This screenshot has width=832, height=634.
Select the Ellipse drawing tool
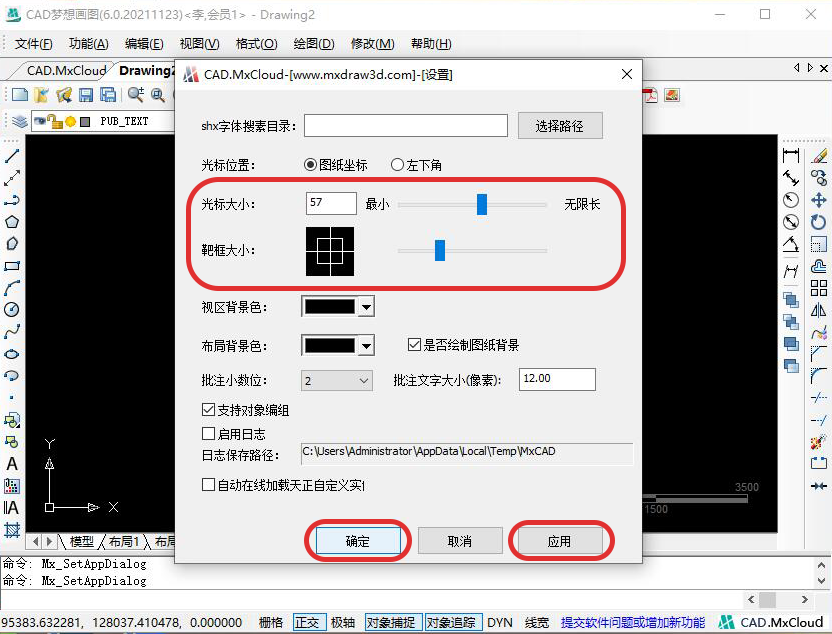pyautogui.click(x=12, y=354)
